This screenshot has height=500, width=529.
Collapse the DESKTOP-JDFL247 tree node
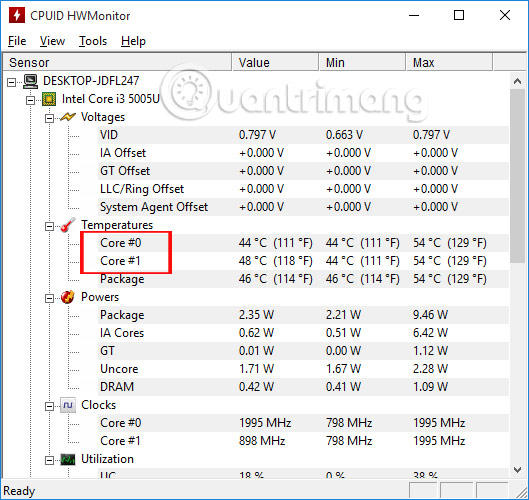pos(11,82)
